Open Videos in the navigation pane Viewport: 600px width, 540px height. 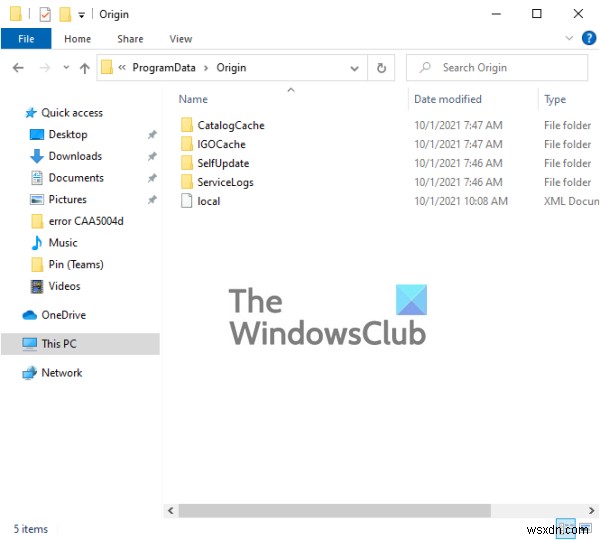pos(64,286)
